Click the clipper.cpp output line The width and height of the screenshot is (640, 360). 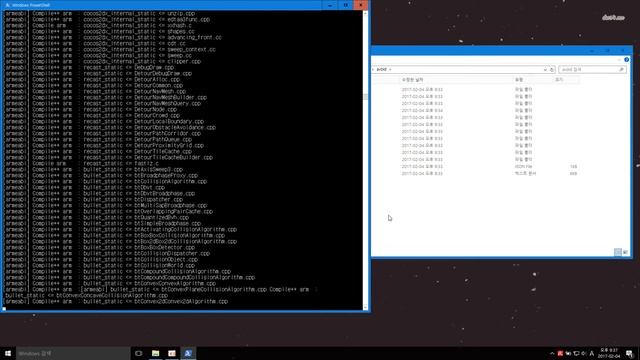(103, 62)
